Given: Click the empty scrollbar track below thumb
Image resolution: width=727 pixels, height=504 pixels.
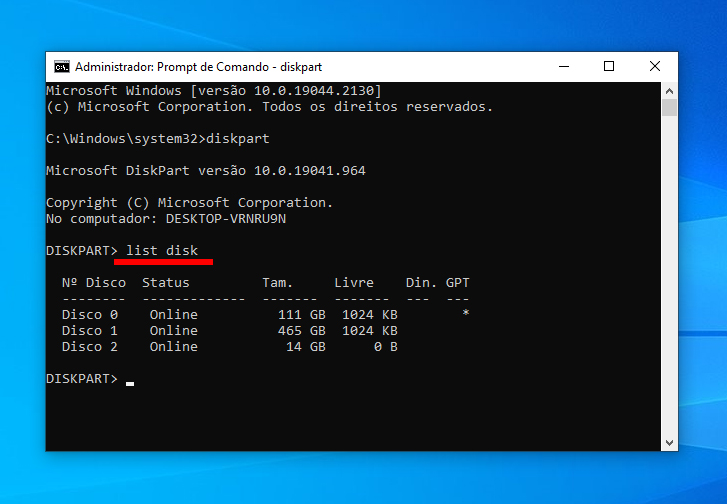Looking at the screenshot, I should click(x=669, y=280).
